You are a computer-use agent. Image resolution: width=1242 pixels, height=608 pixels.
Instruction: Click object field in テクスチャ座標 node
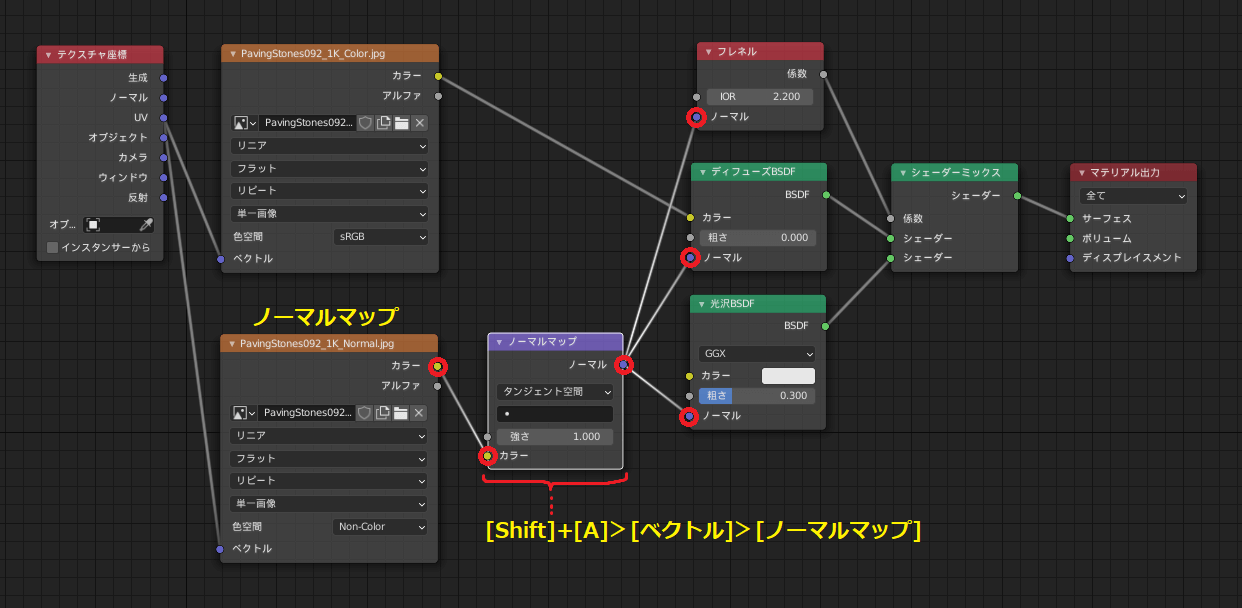point(109,225)
